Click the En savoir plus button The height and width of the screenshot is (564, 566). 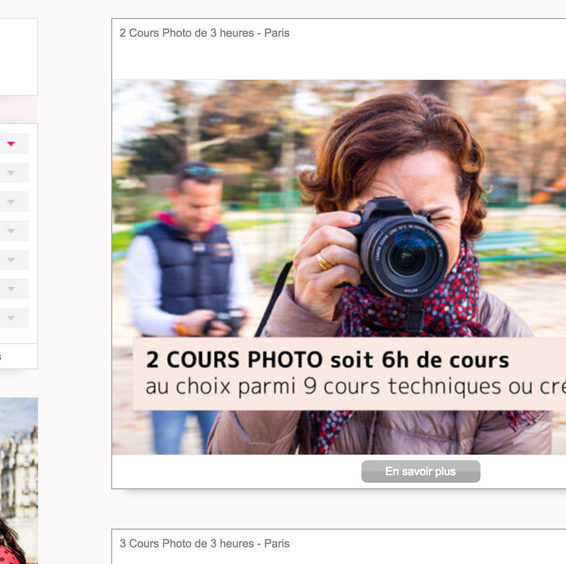click(x=421, y=471)
